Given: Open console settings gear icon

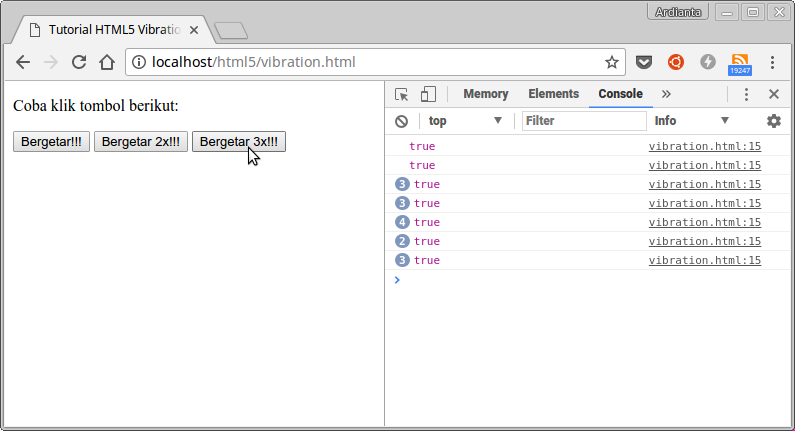Looking at the screenshot, I should point(773,121).
